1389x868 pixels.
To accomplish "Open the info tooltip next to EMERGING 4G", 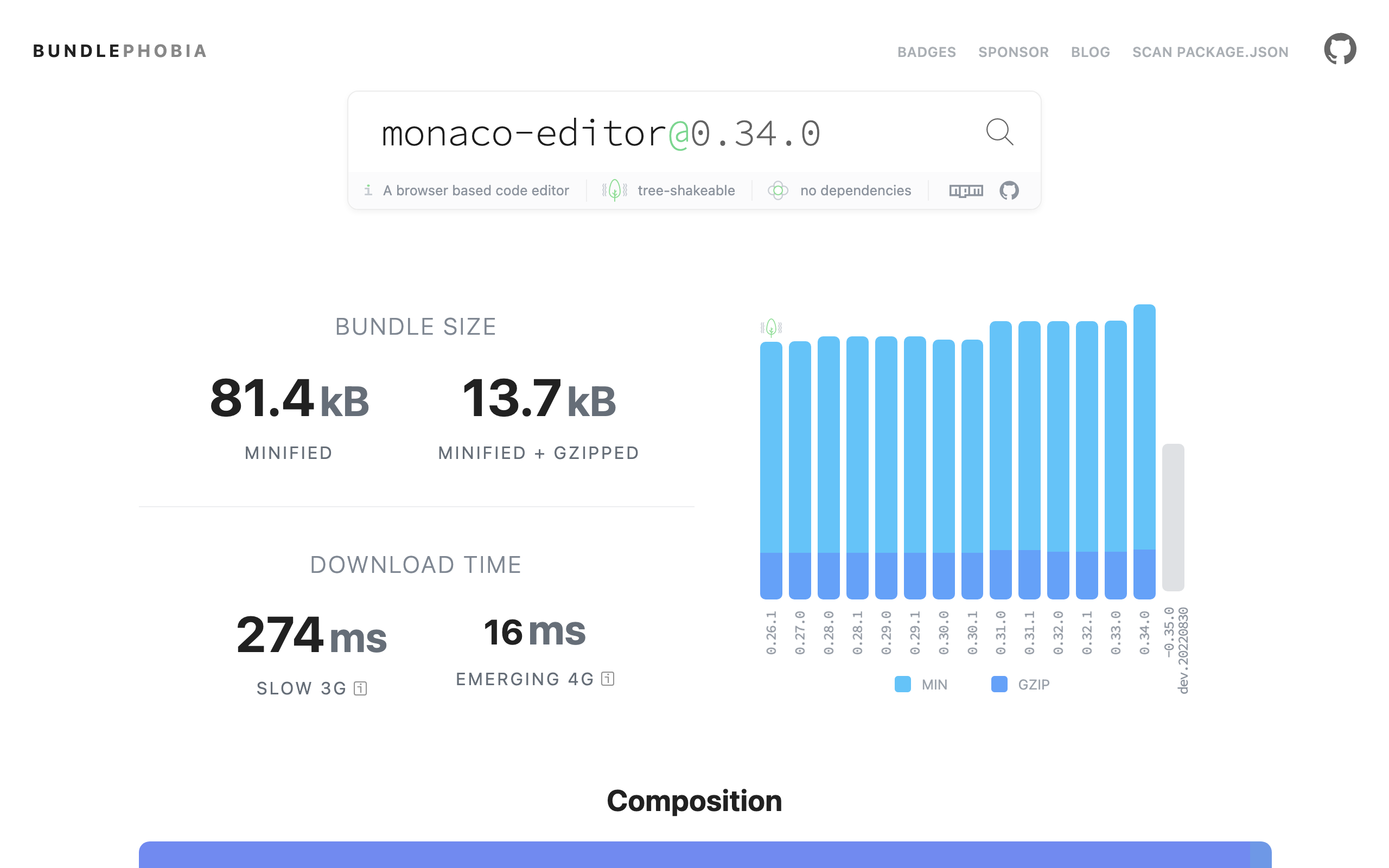I will [x=608, y=678].
